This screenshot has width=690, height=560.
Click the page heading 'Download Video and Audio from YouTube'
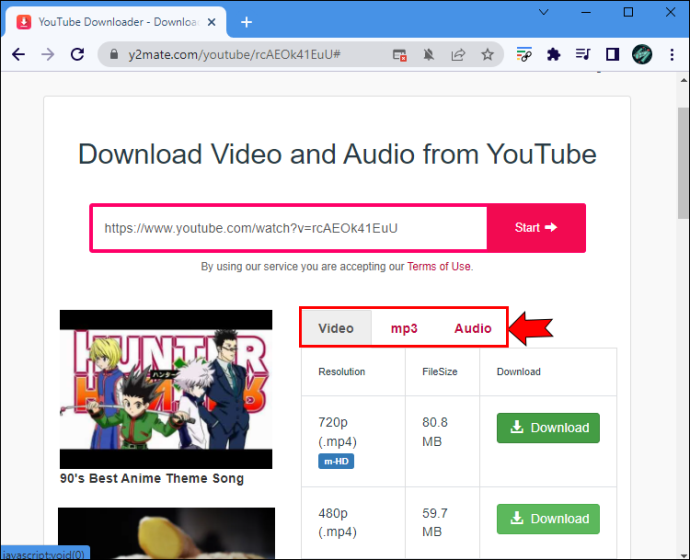click(337, 154)
